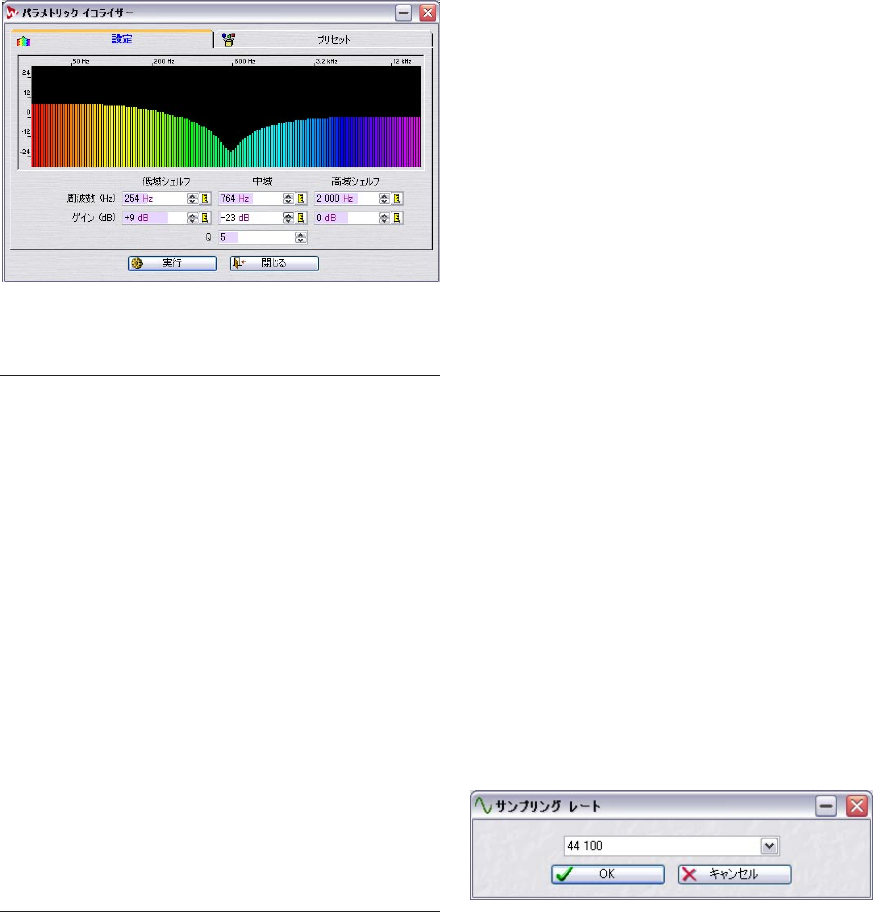Click the W app icon in the equalizer title bar
This screenshot has height=912, width=873.
pyautogui.click(x=12, y=12)
